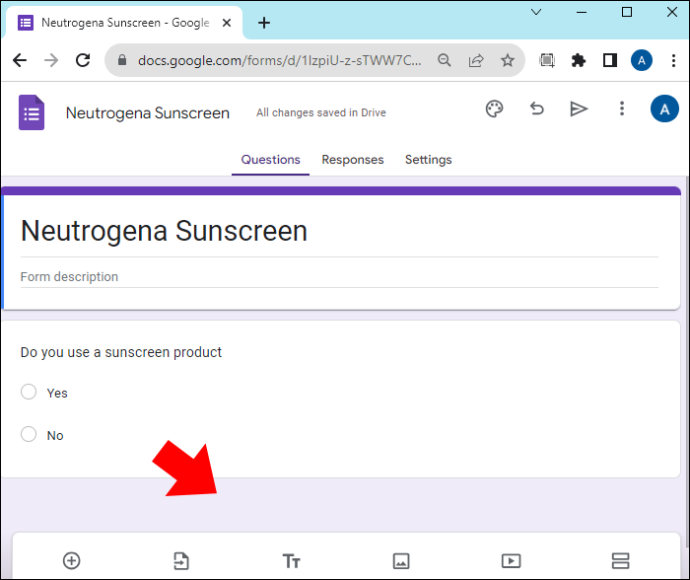Select the Yes radio option
Image resolution: width=690 pixels, height=580 pixels.
point(29,392)
